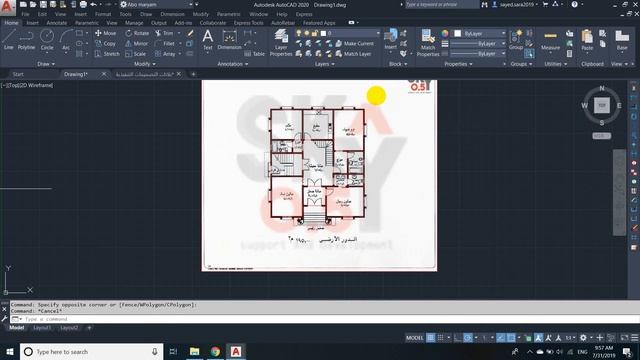The width and height of the screenshot is (640, 360).
Task: Click Make Current layer button
Action: pos(355,43)
